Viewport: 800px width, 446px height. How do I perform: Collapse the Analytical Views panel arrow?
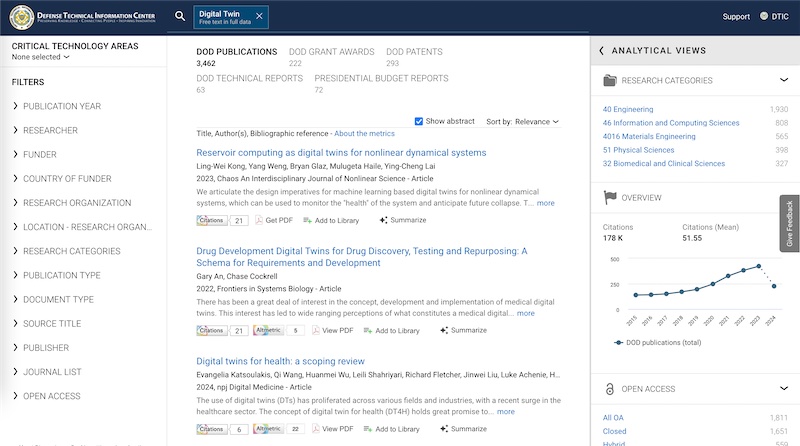pyautogui.click(x=601, y=51)
